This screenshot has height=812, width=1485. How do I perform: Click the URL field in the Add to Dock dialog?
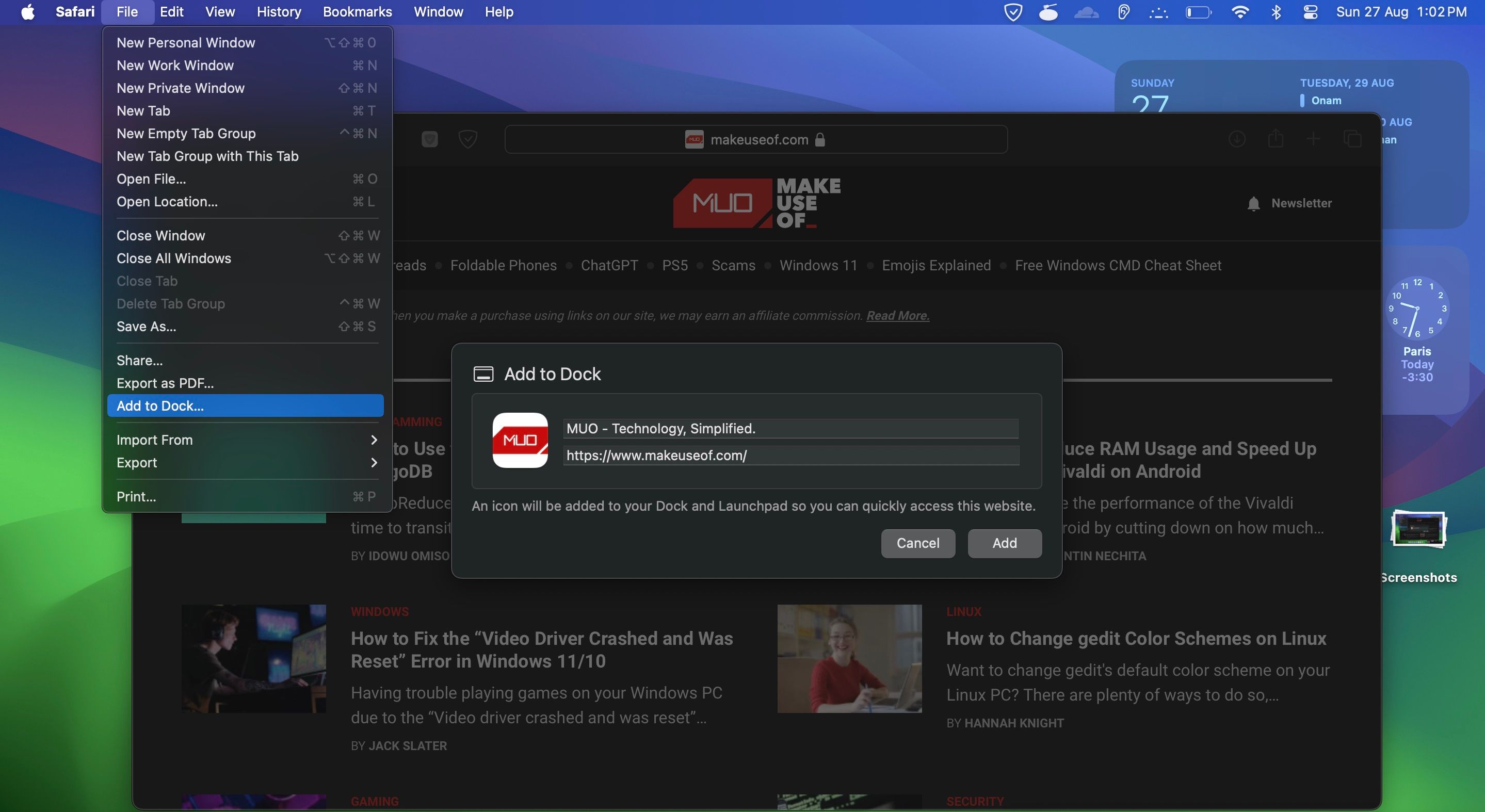coord(790,456)
